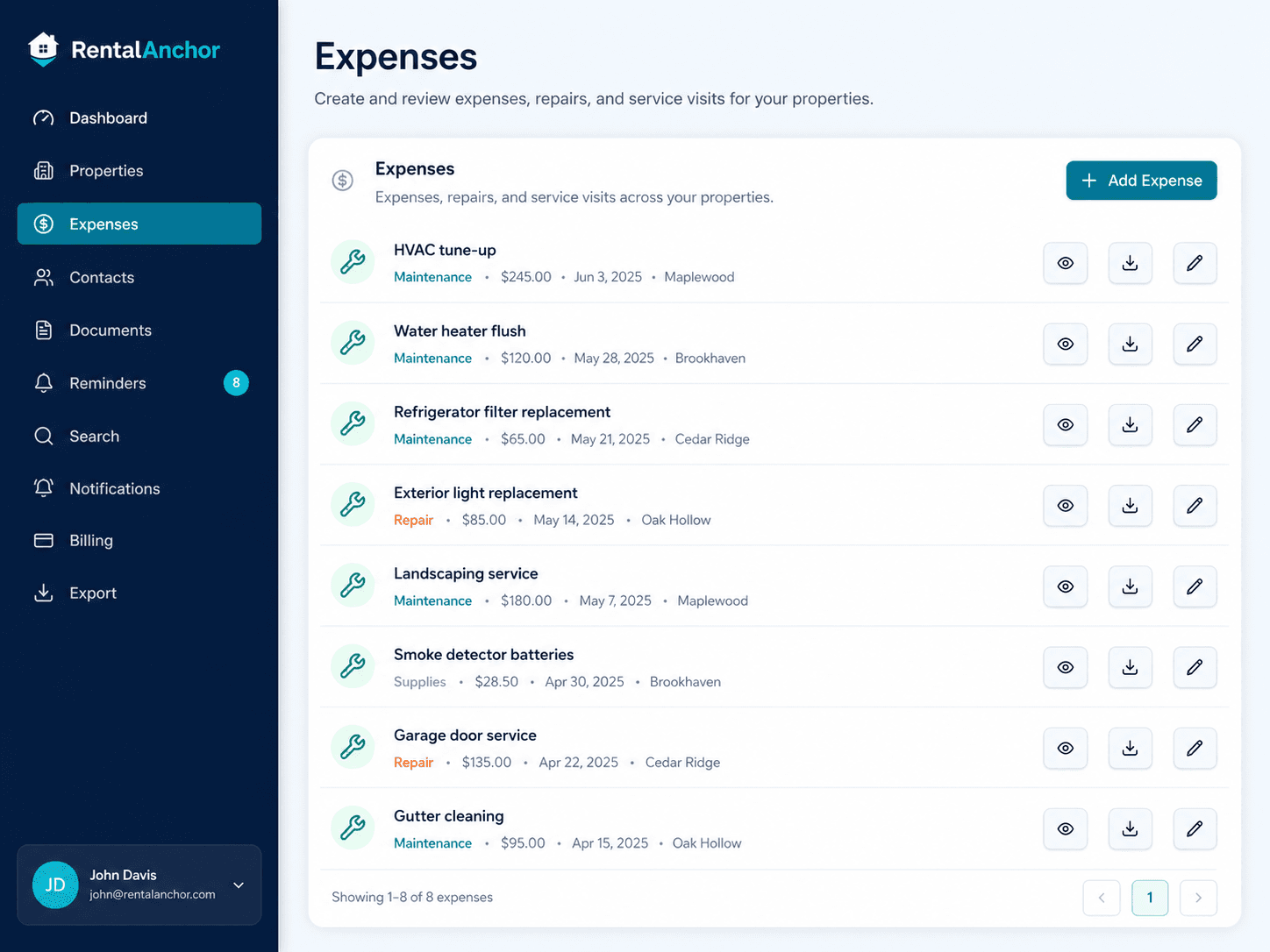Viewport: 1270px width, 952px height.
Task: Click the Add Expense button
Action: click(x=1141, y=181)
